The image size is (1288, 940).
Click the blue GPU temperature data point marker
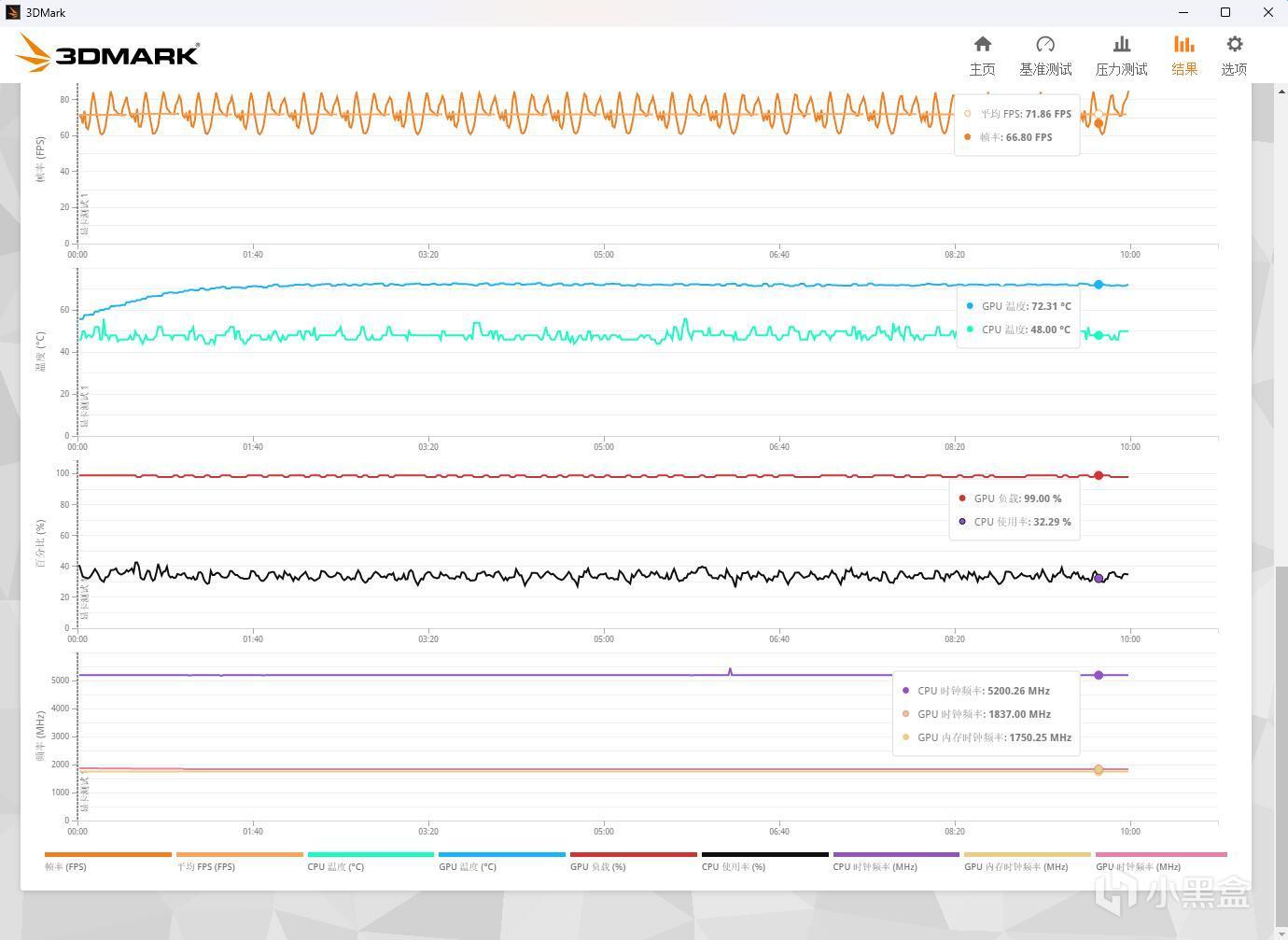pyautogui.click(x=1099, y=285)
